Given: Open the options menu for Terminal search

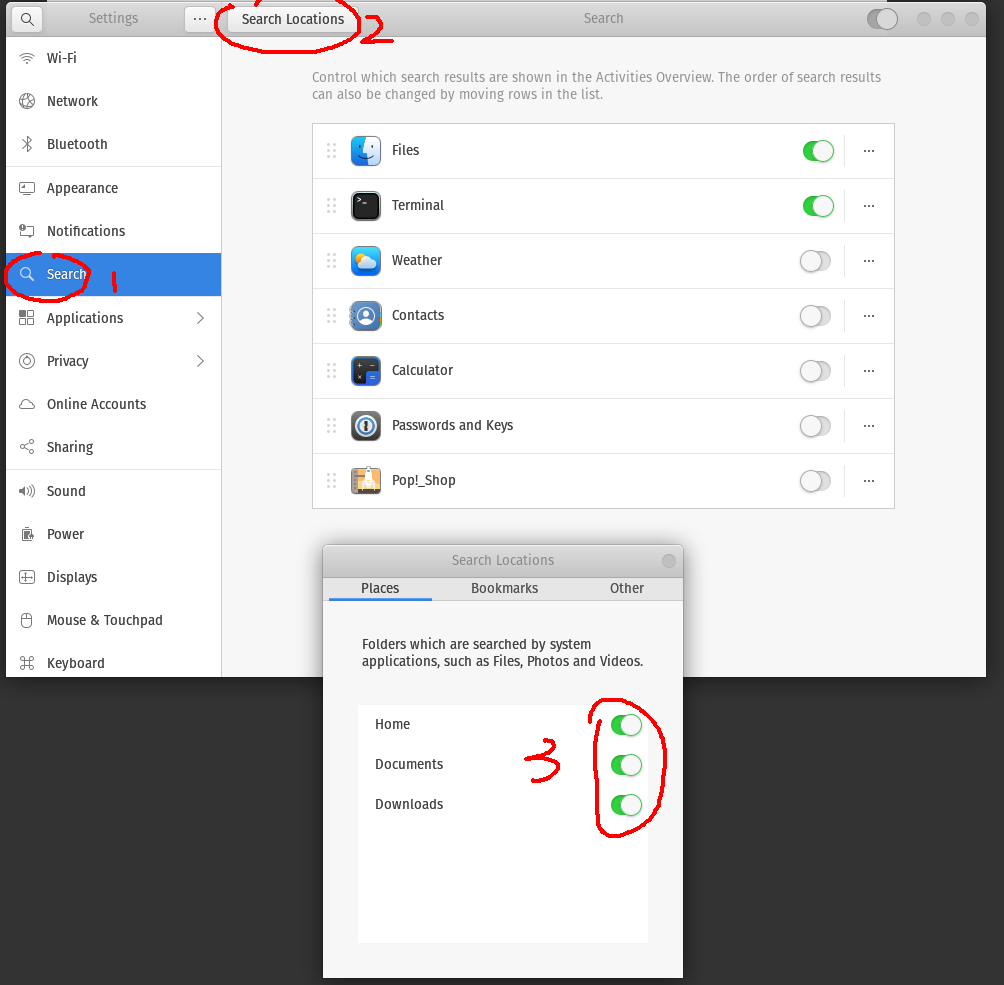Looking at the screenshot, I should tap(868, 206).
